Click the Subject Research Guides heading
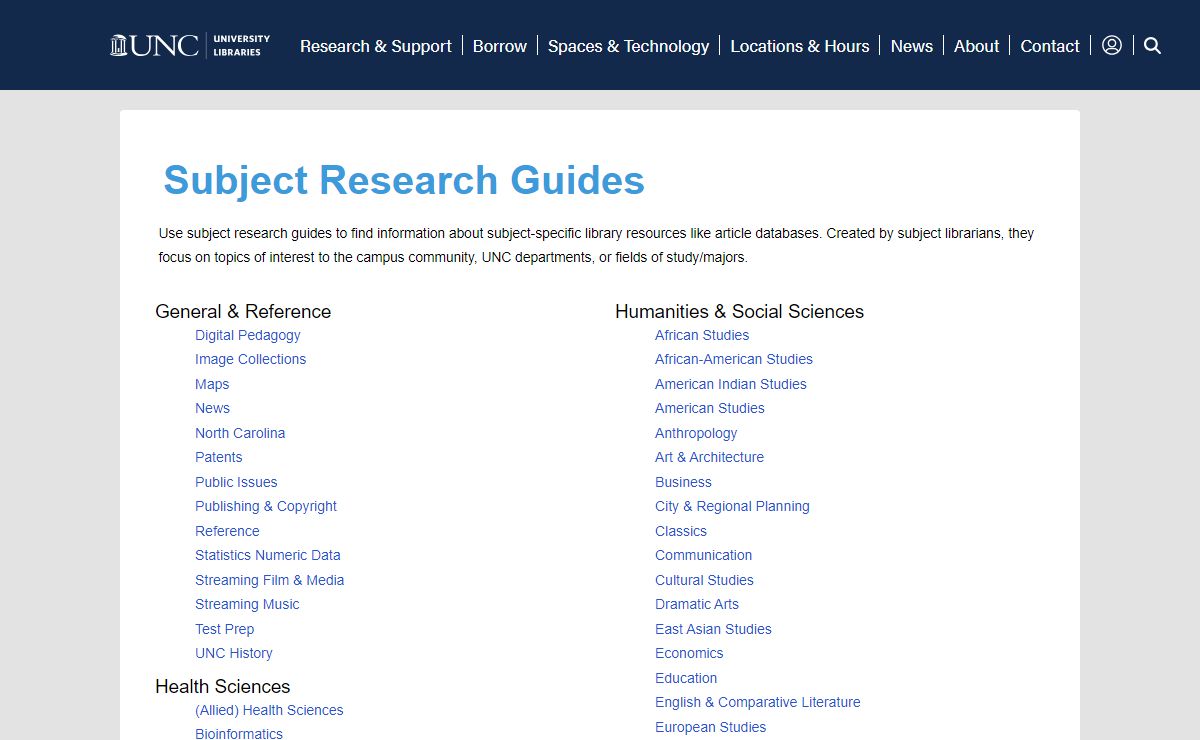The height and width of the screenshot is (740, 1200). (404, 180)
